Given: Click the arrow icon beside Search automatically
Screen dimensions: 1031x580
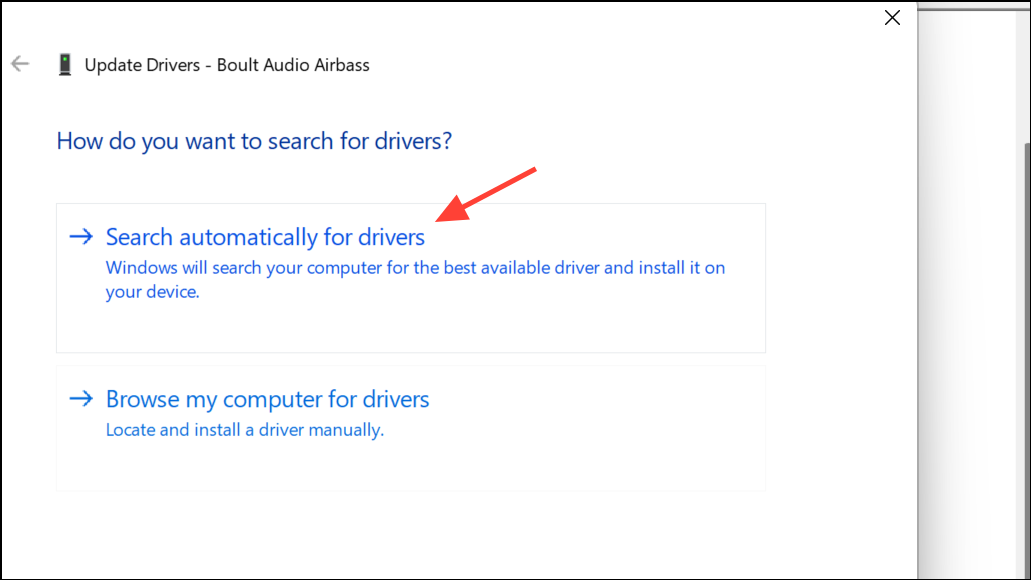Looking at the screenshot, I should point(80,237).
